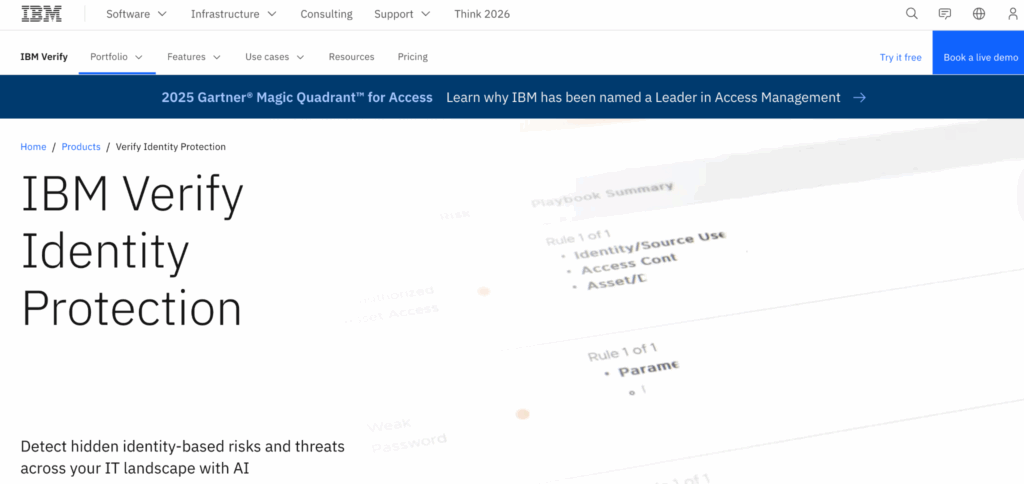Click the IBM Verify product title
Viewport: 1024px width, 484px height.
[44, 57]
